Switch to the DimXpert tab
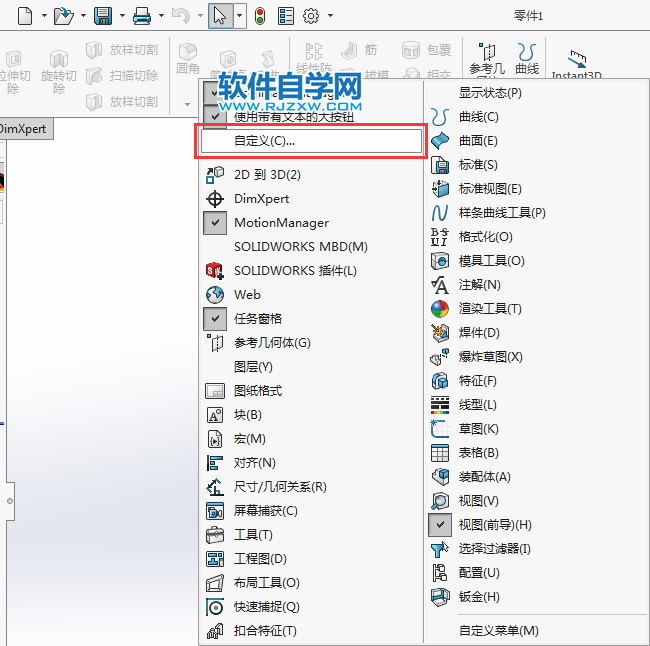Viewport: 650px width, 646px height. [x=25, y=129]
